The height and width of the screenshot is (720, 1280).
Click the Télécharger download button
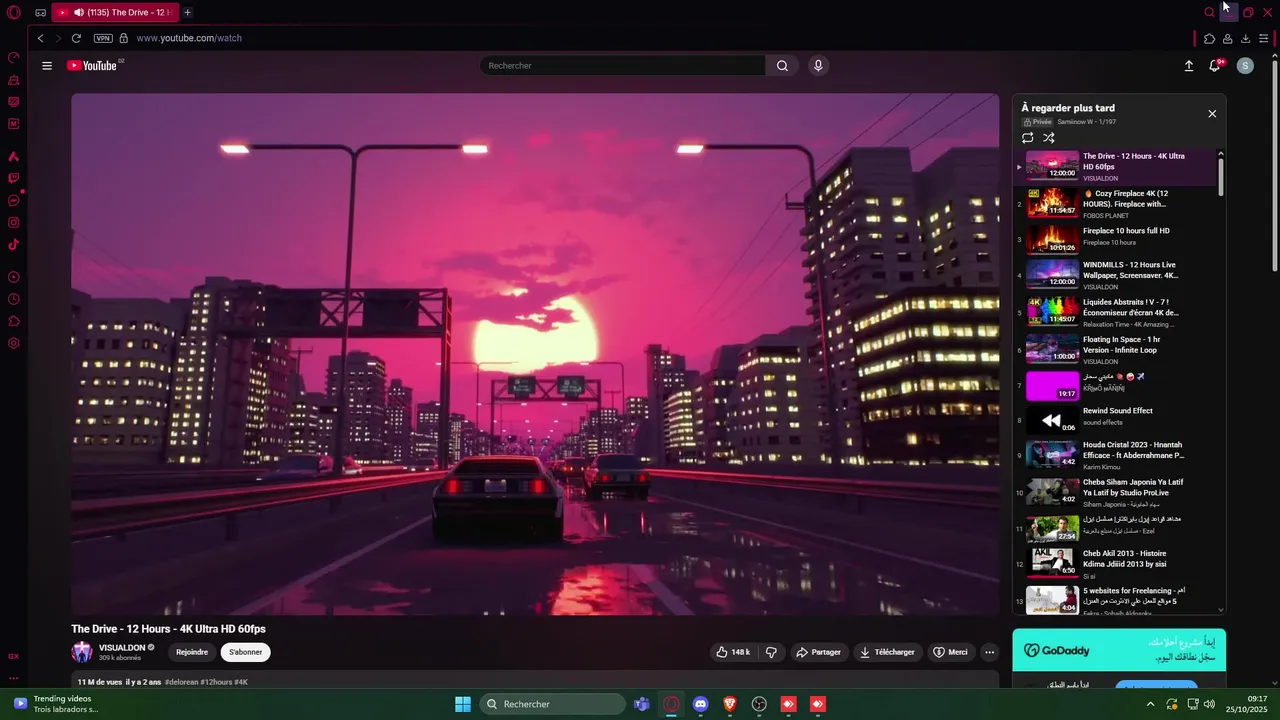(887, 652)
